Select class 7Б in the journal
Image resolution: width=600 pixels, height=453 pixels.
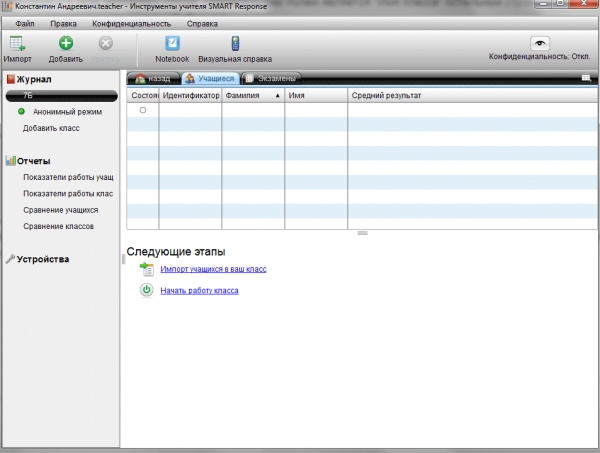(62, 96)
